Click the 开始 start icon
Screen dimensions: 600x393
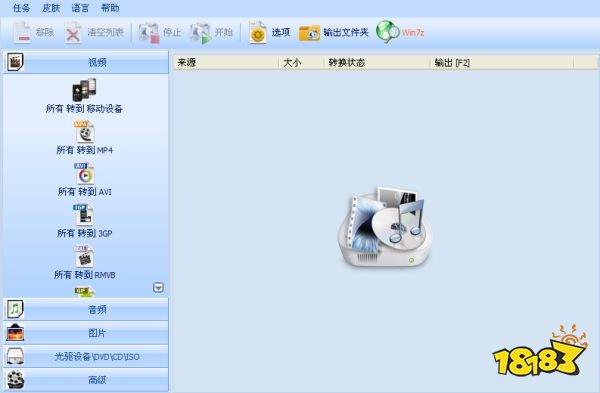[201, 33]
